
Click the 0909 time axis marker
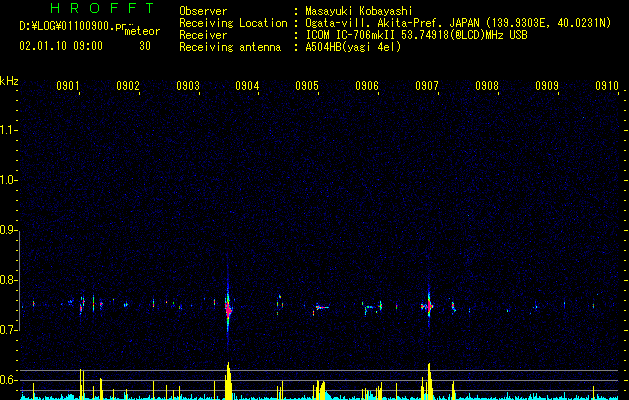point(546,86)
